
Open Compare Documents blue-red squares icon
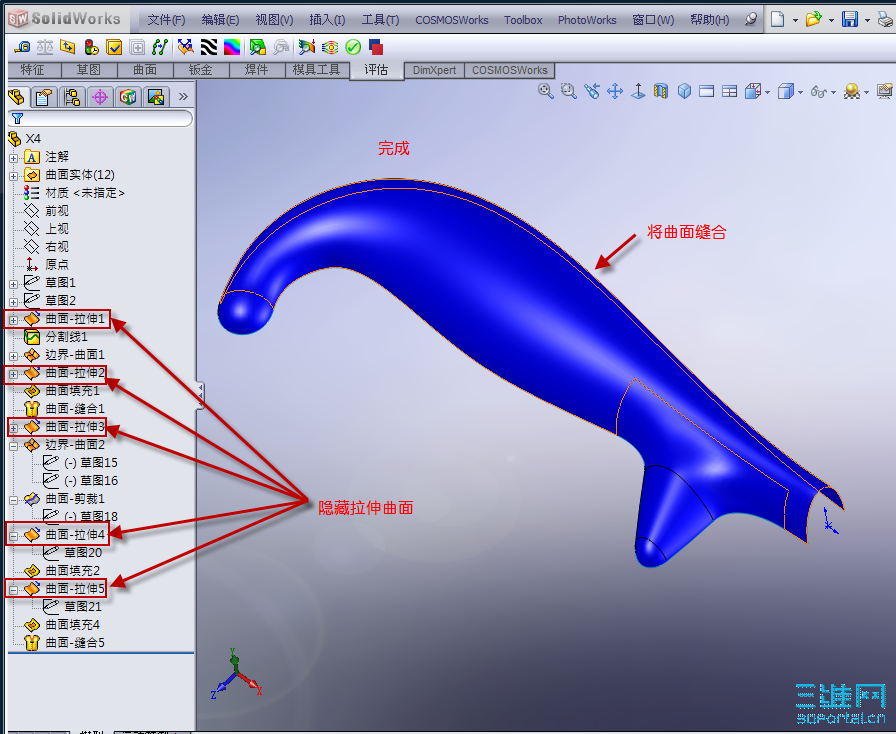click(376, 47)
